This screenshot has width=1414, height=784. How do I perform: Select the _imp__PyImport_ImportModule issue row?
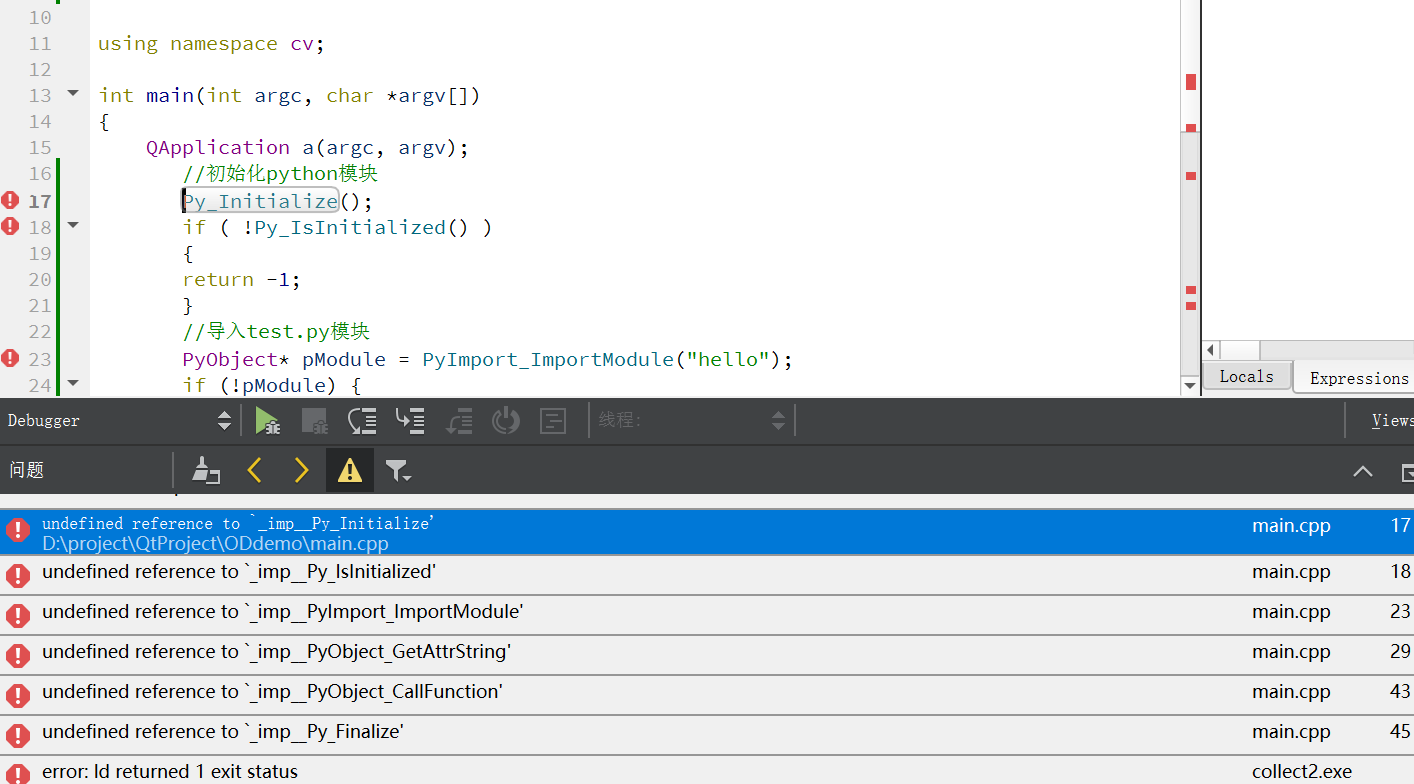[x=707, y=614]
